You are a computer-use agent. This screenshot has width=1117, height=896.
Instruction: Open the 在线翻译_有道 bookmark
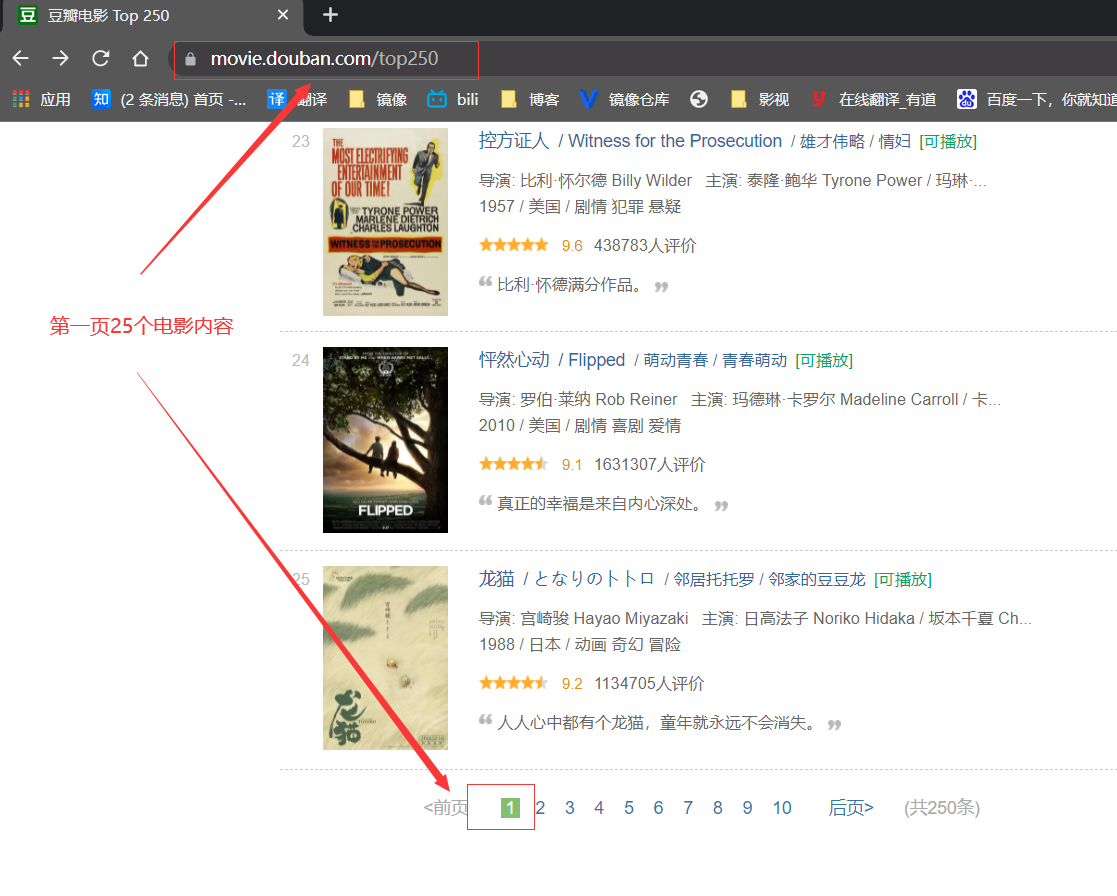tap(874, 100)
